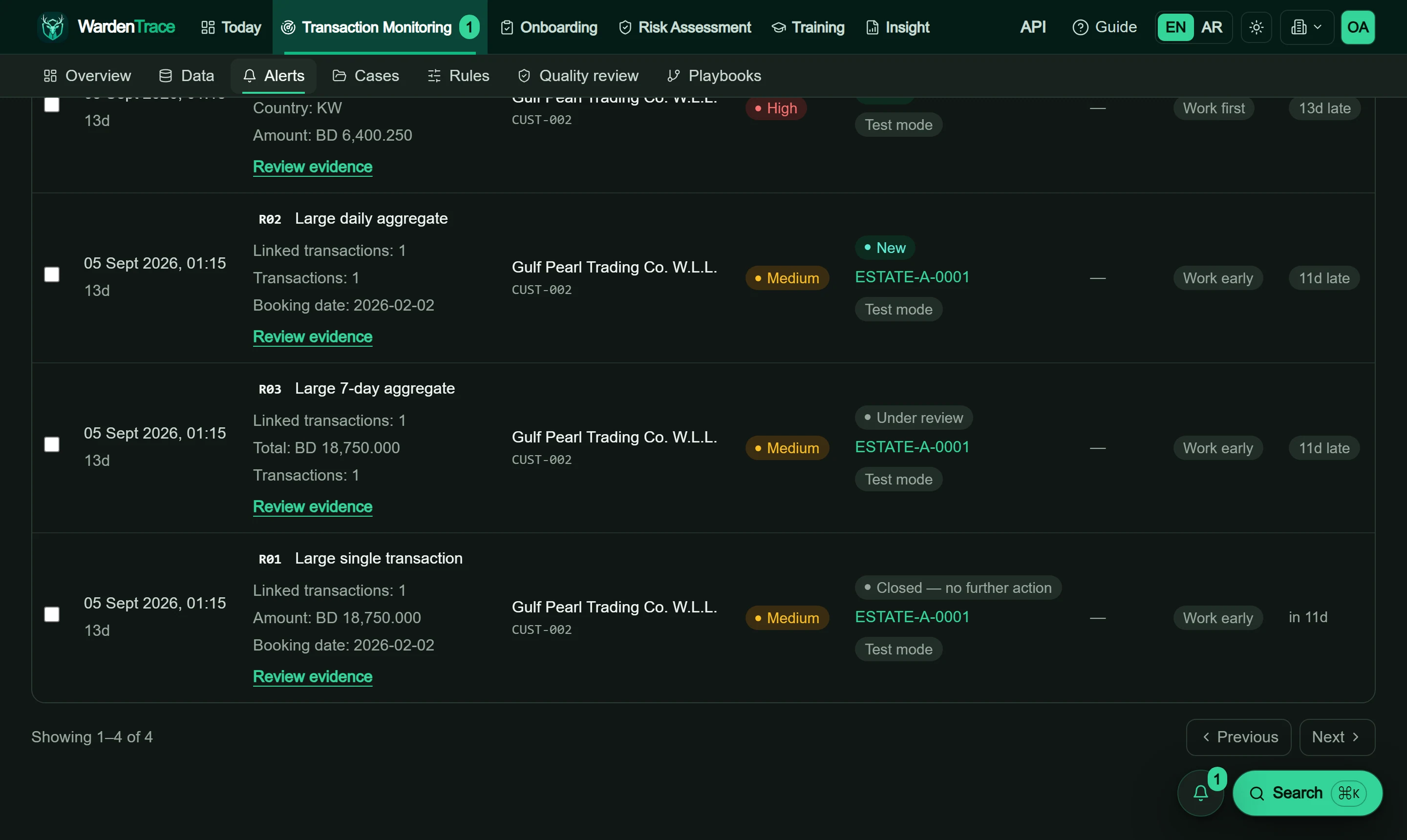Open the Rules tab
1407x840 pixels.
pyautogui.click(x=458, y=76)
